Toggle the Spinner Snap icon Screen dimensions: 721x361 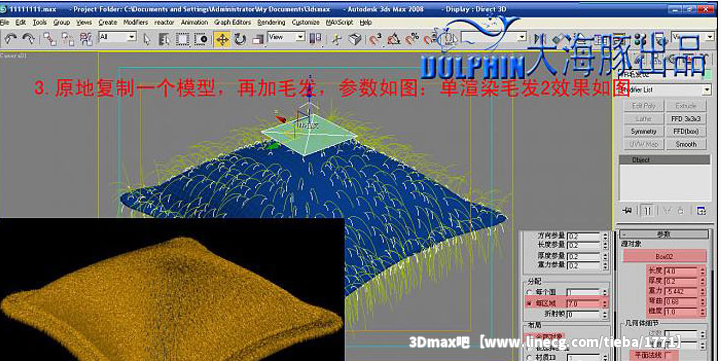tap(430, 40)
